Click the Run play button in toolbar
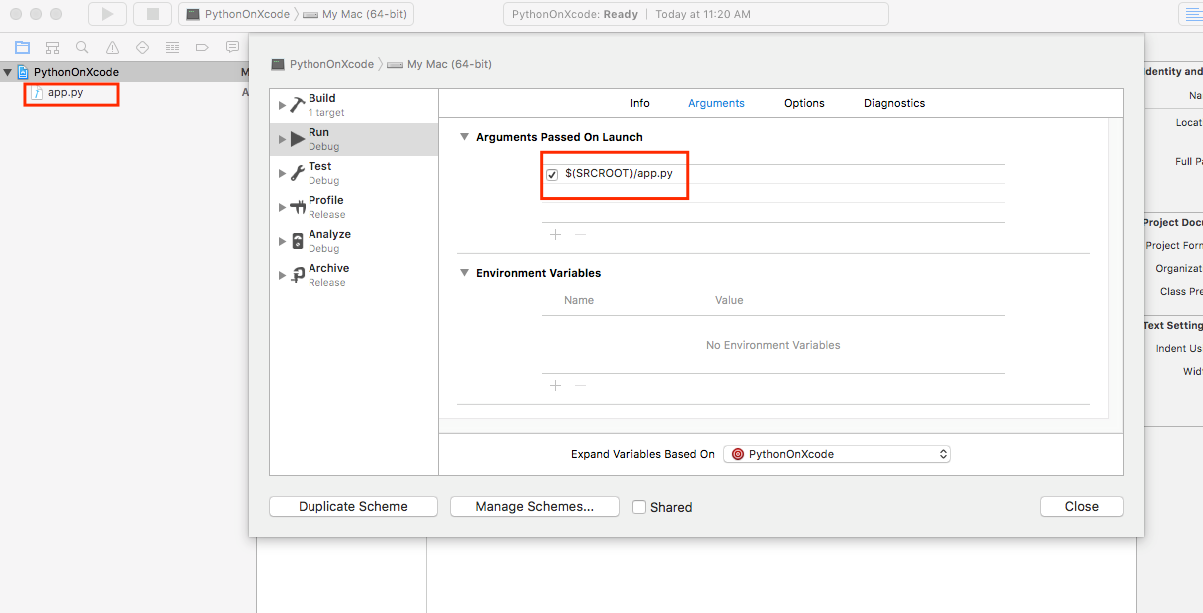Image resolution: width=1203 pixels, height=613 pixels. point(107,14)
